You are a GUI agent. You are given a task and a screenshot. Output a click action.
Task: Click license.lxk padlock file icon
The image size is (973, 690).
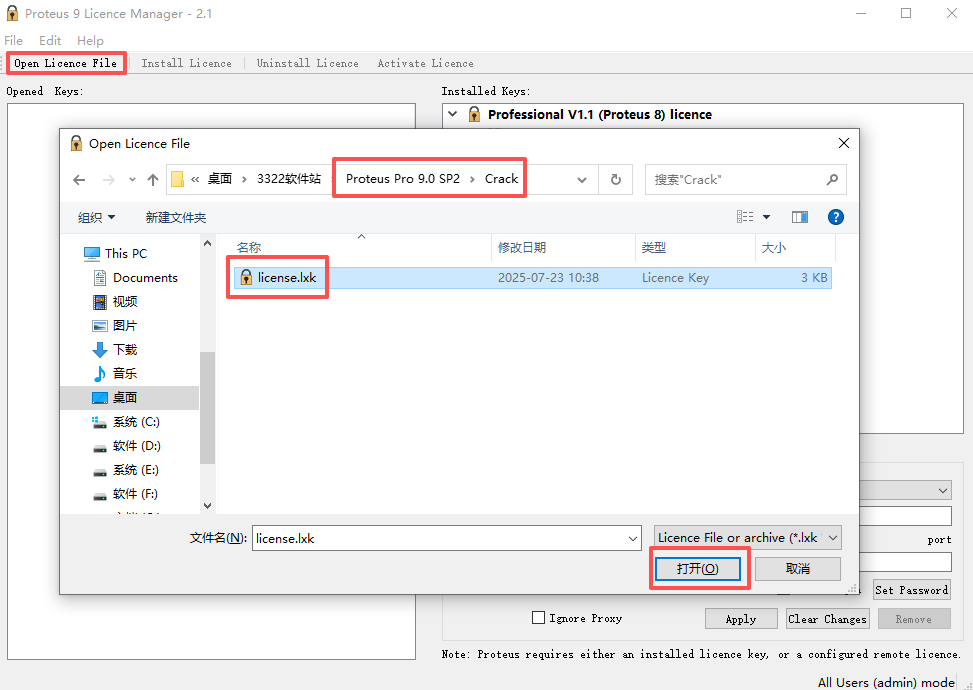point(246,277)
